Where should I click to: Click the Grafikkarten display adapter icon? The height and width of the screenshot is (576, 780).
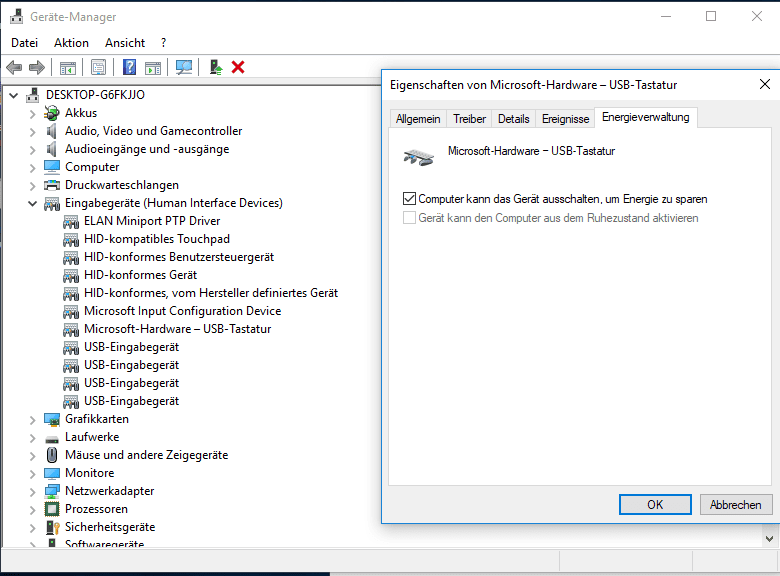pyautogui.click(x=52, y=419)
